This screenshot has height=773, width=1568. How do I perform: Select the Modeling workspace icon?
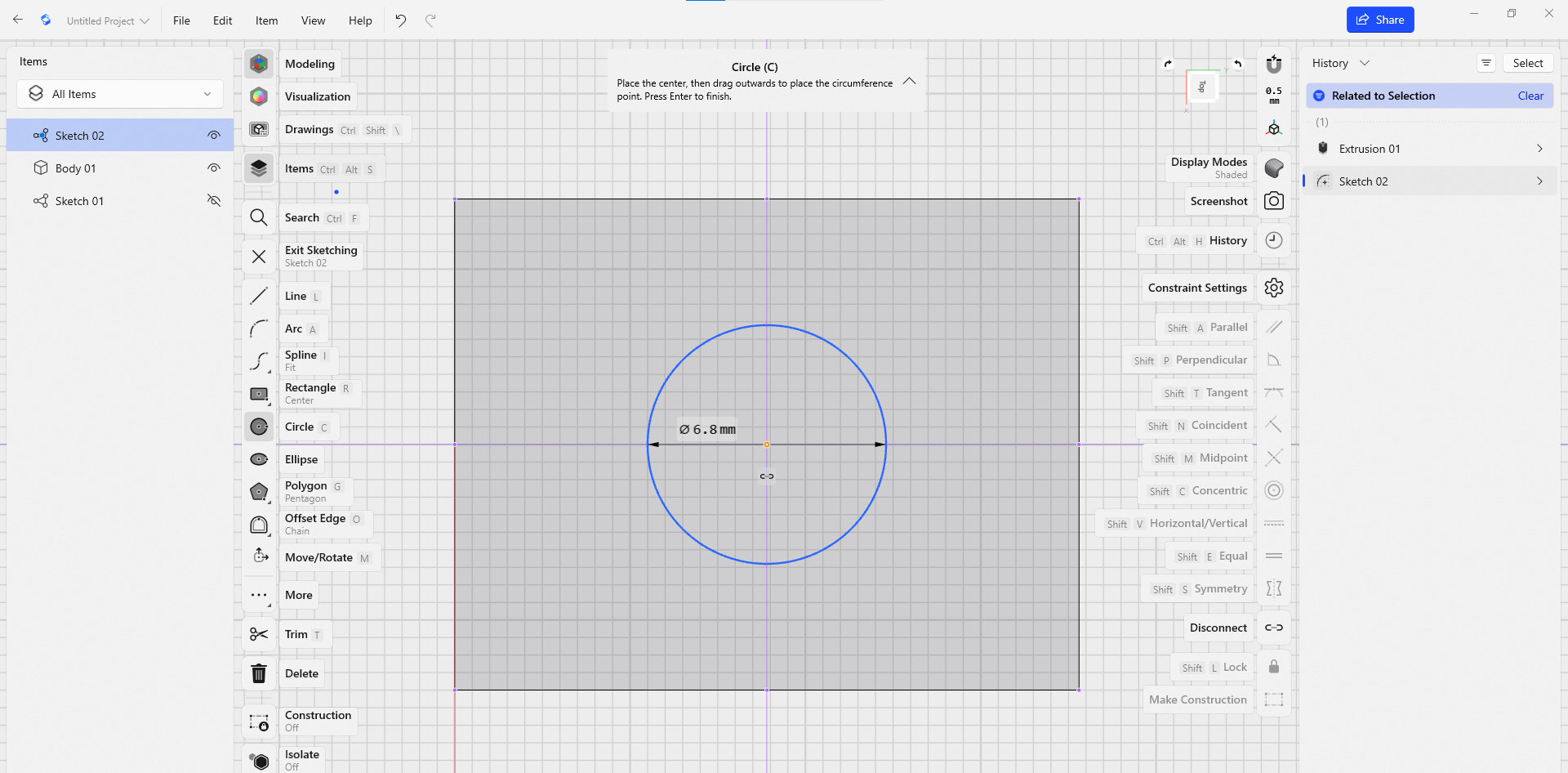tap(259, 64)
